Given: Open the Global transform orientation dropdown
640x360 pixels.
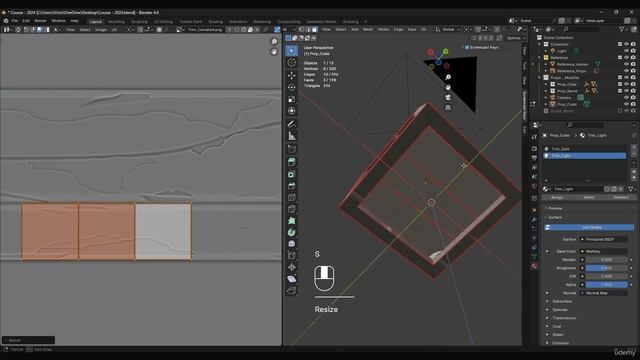Looking at the screenshot, I should coord(448,29).
